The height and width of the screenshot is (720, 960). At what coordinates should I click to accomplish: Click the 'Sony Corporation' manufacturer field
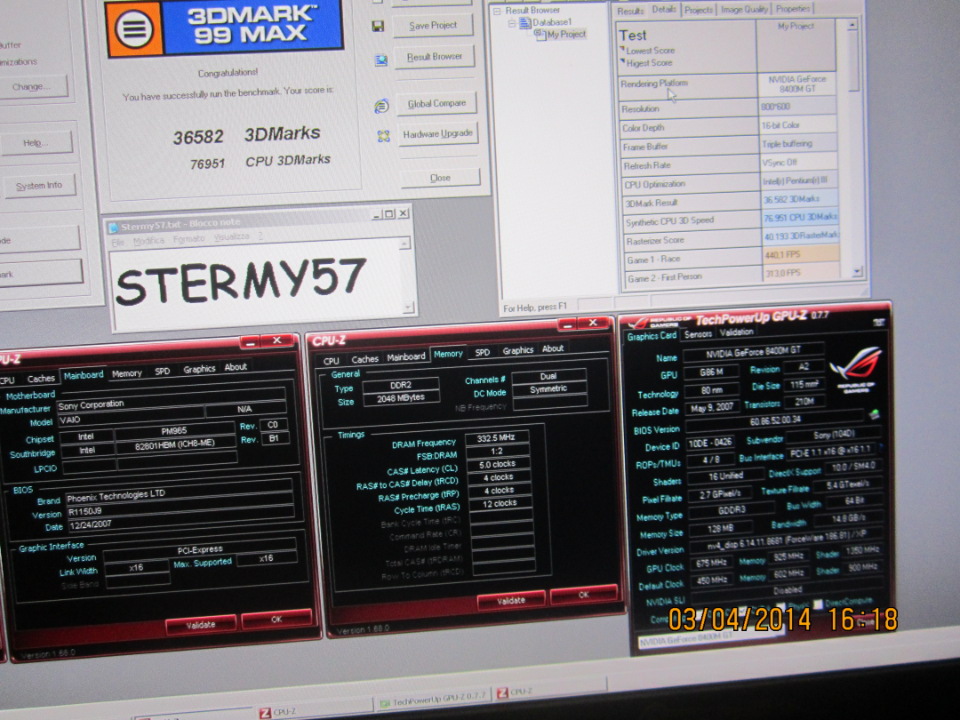pos(170,400)
